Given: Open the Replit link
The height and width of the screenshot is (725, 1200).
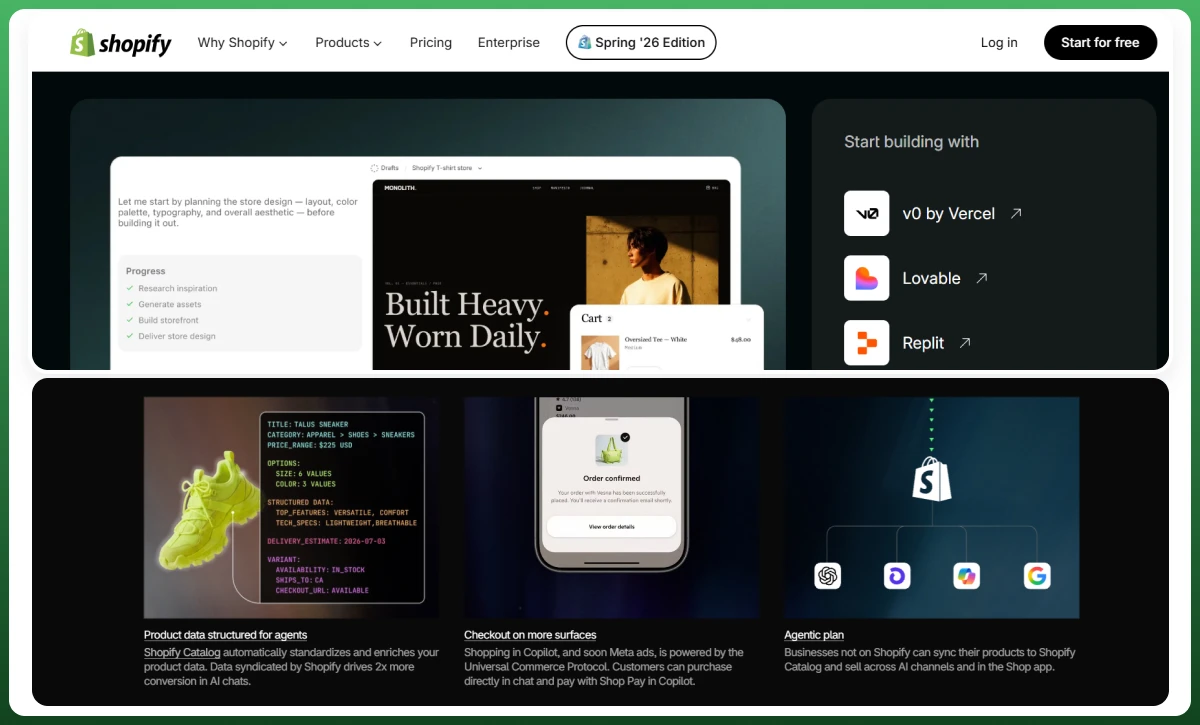Looking at the screenshot, I should [923, 343].
